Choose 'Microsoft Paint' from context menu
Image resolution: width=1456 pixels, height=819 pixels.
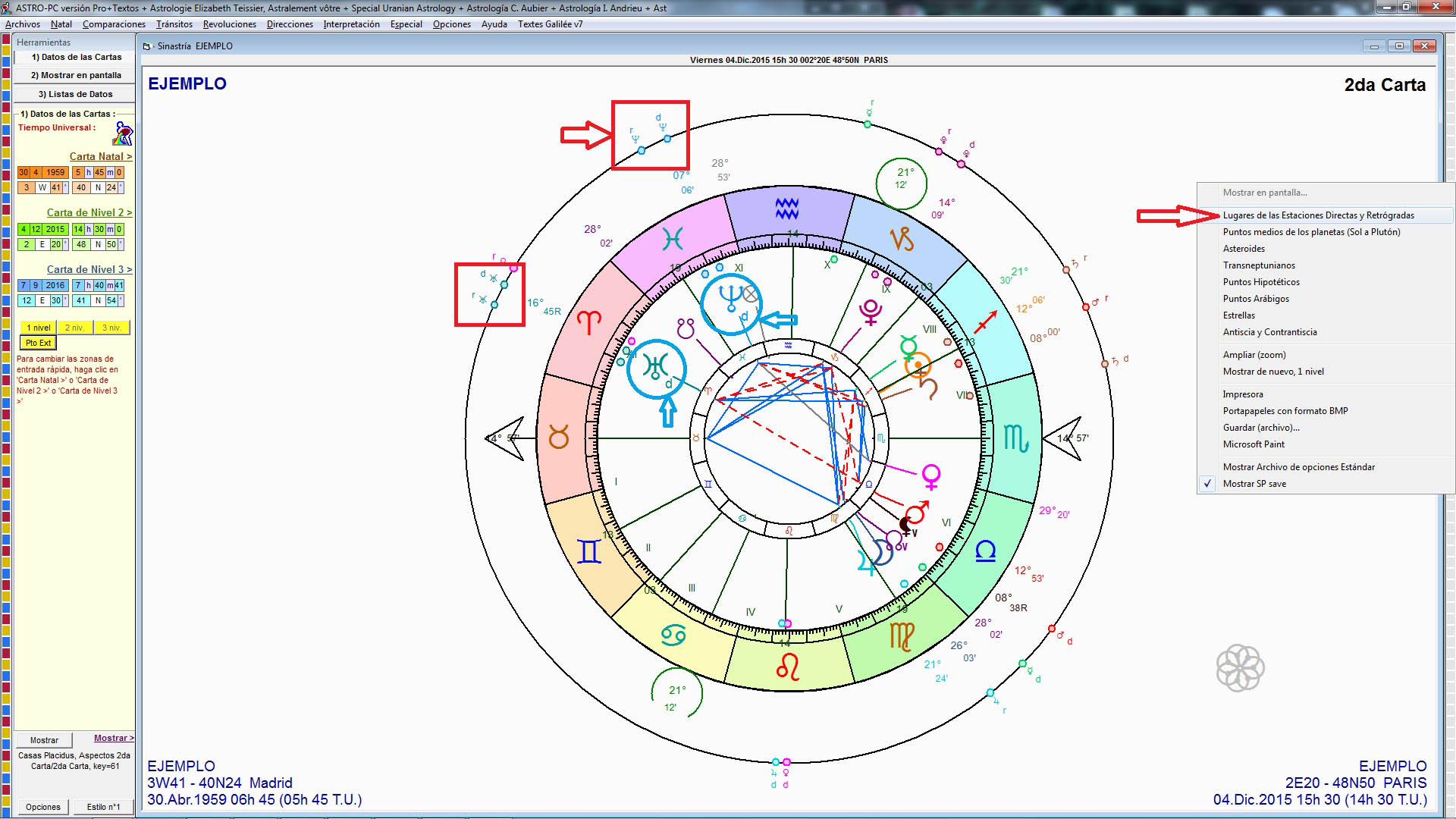point(1254,444)
